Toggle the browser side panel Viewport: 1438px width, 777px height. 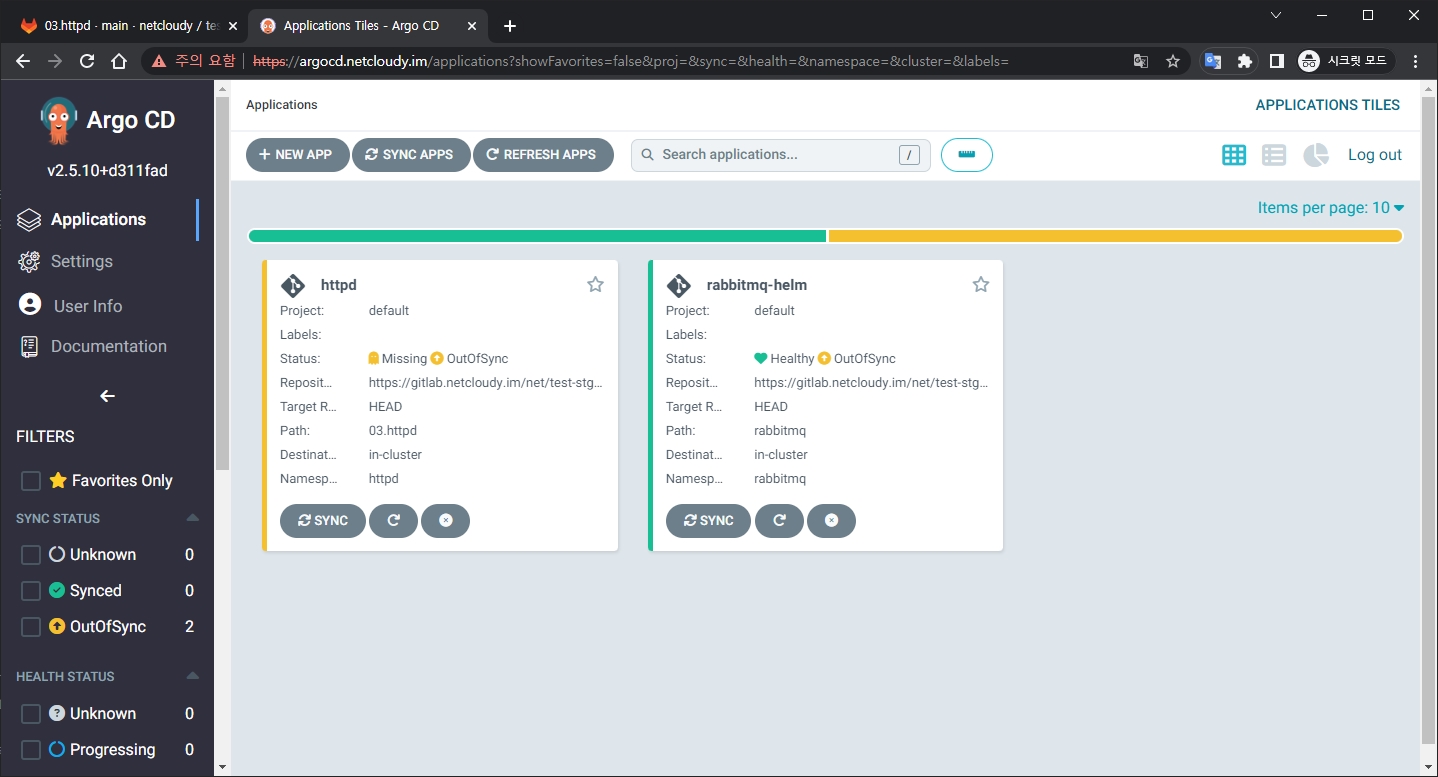[x=1276, y=61]
